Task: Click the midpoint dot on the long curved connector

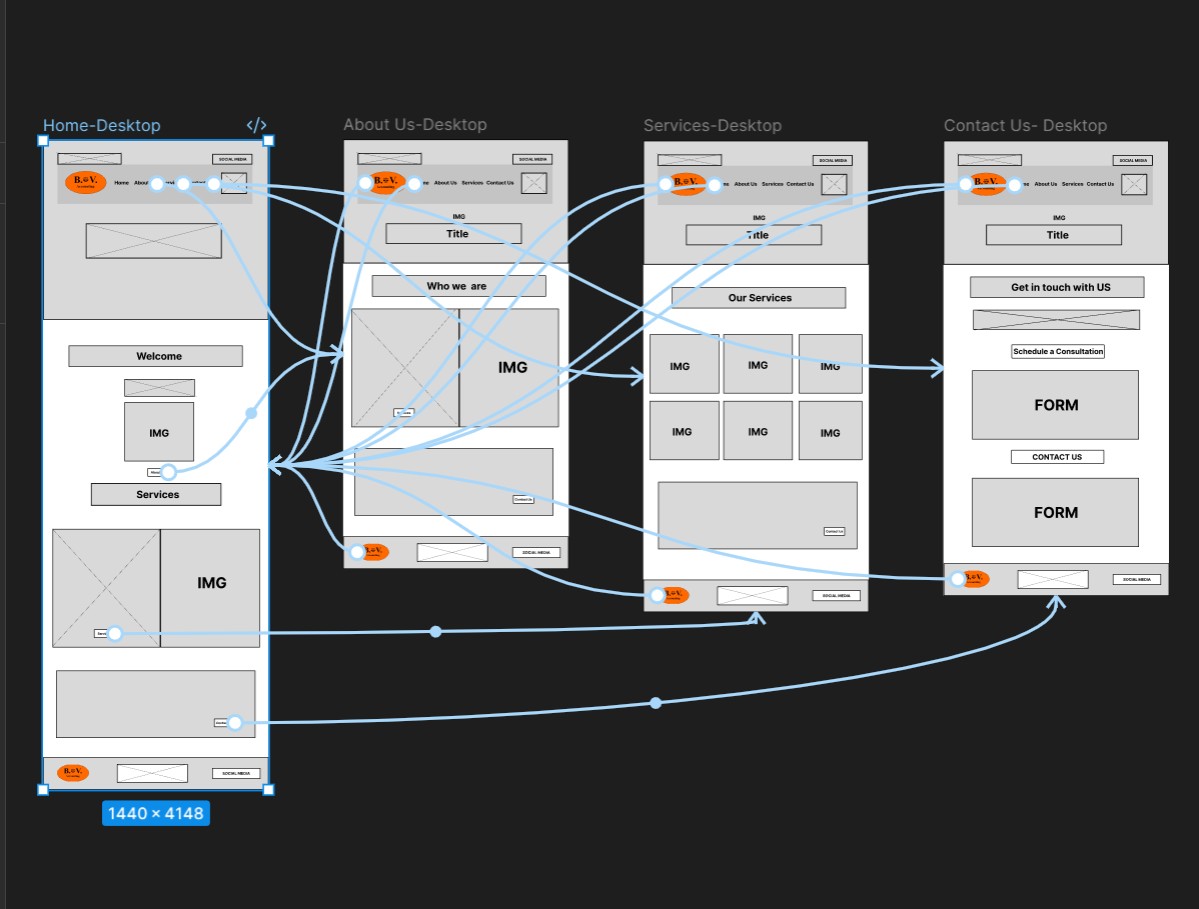Action: coord(655,702)
